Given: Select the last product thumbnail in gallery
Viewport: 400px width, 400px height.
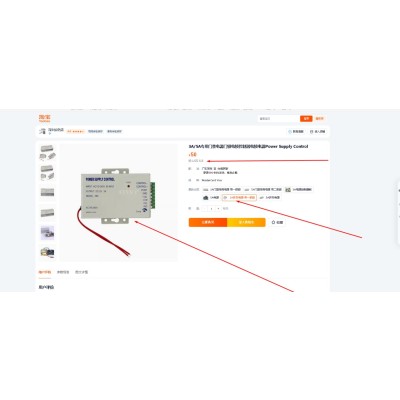Looking at the screenshot, I should click(x=47, y=252).
